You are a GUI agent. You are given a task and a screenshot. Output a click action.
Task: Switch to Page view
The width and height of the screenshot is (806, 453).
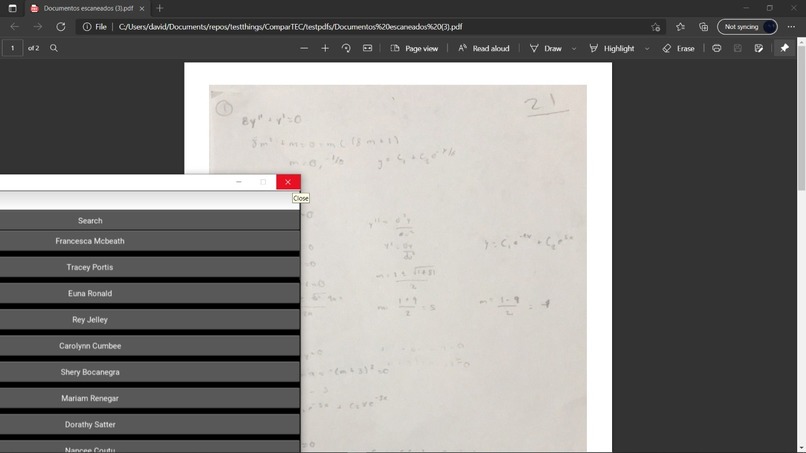pos(414,48)
